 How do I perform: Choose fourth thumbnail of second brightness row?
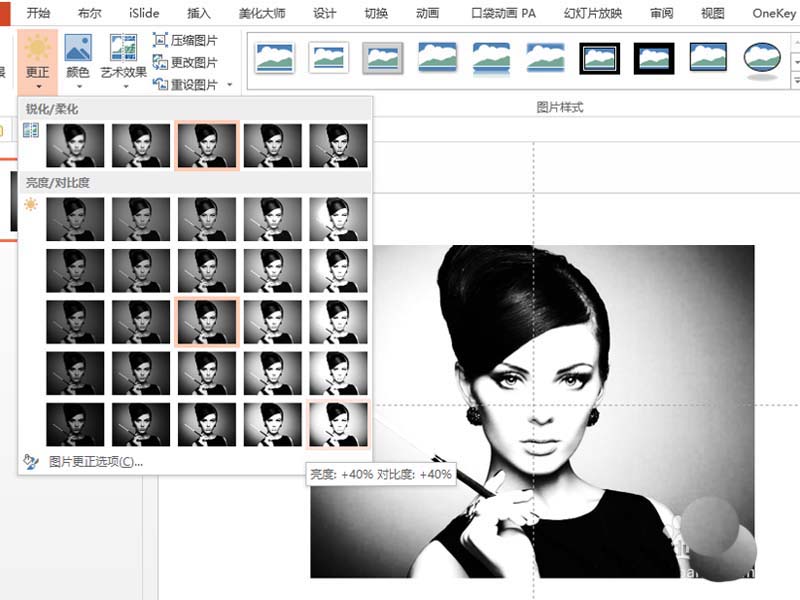[x=272, y=270]
